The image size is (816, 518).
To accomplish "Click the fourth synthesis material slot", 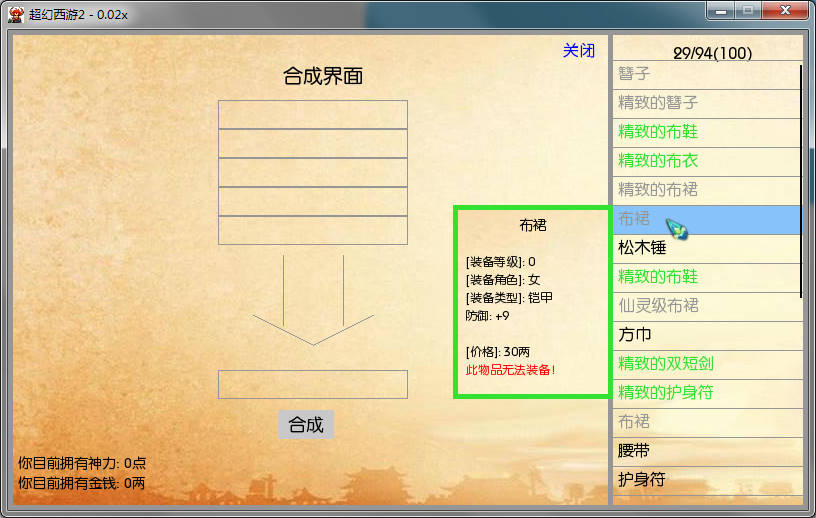I will [313, 201].
